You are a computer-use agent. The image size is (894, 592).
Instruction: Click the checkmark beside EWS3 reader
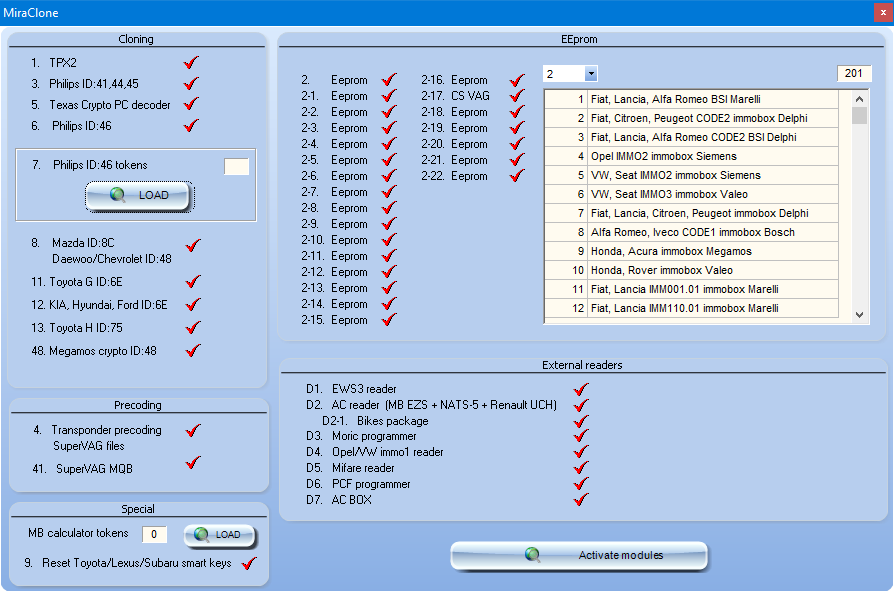pos(581,390)
